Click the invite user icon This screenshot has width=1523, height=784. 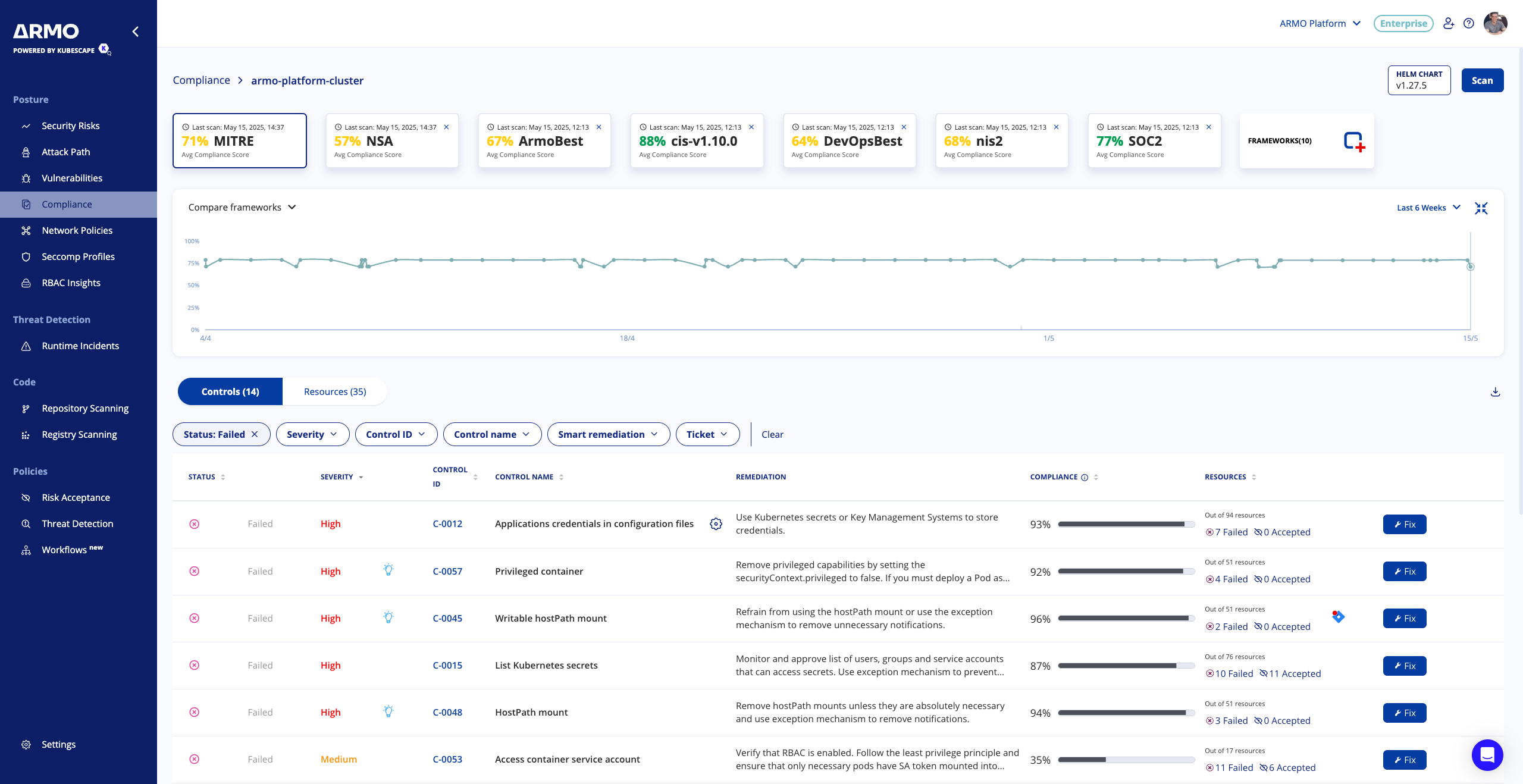pyautogui.click(x=1449, y=24)
